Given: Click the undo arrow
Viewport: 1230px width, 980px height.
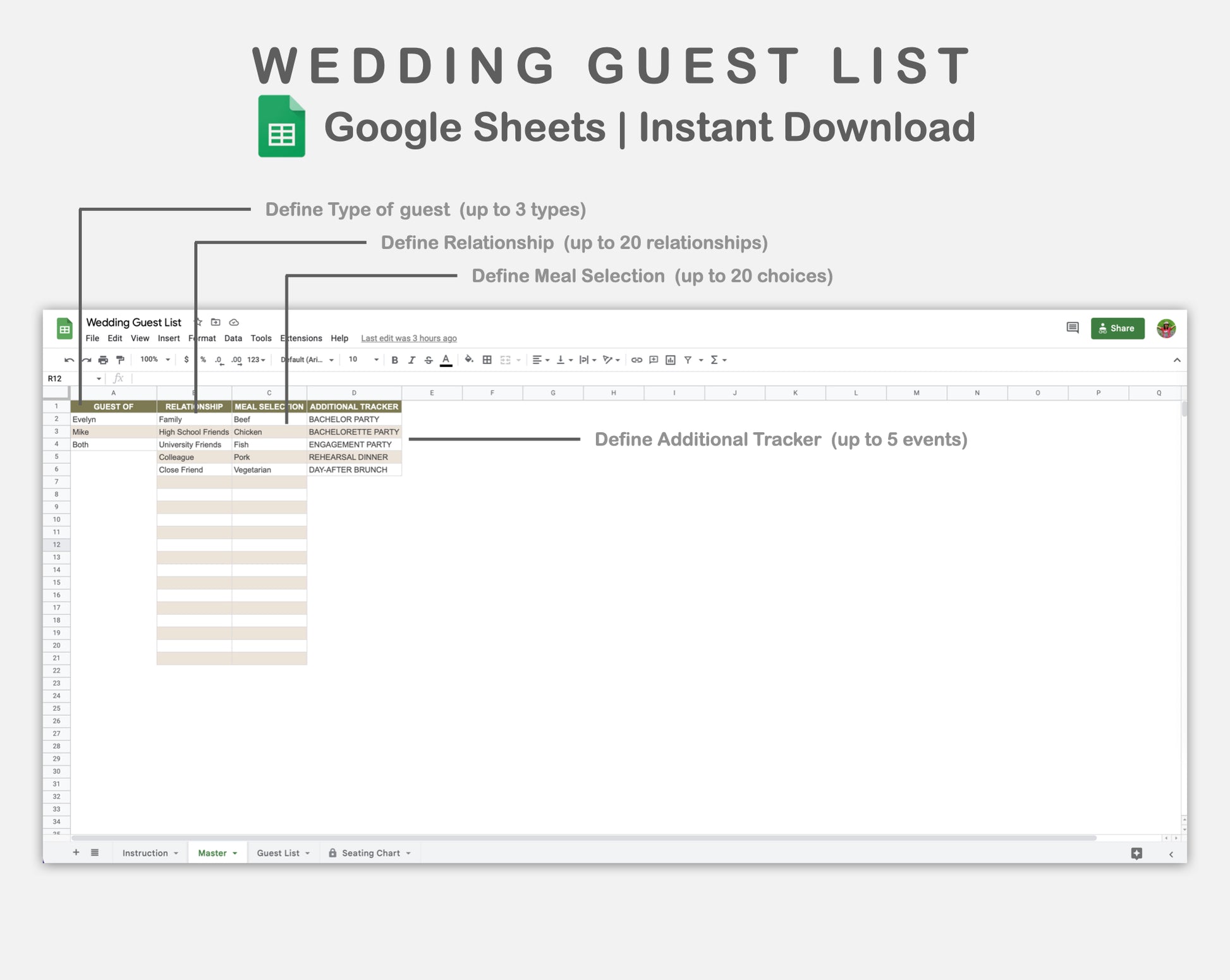Looking at the screenshot, I should pos(69,360).
